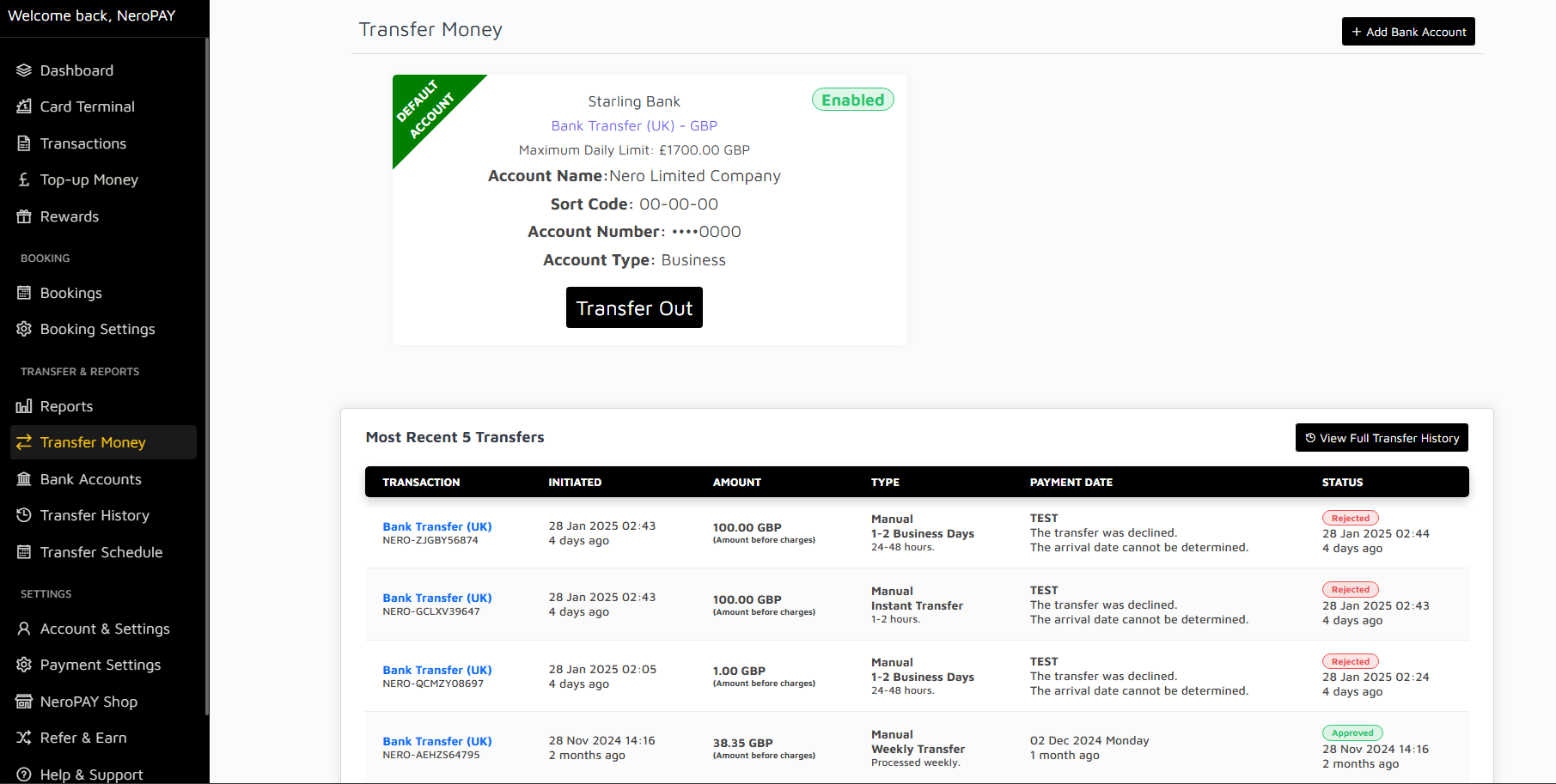Click the Transfer History clock icon
1556x784 pixels.
click(x=24, y=515)
